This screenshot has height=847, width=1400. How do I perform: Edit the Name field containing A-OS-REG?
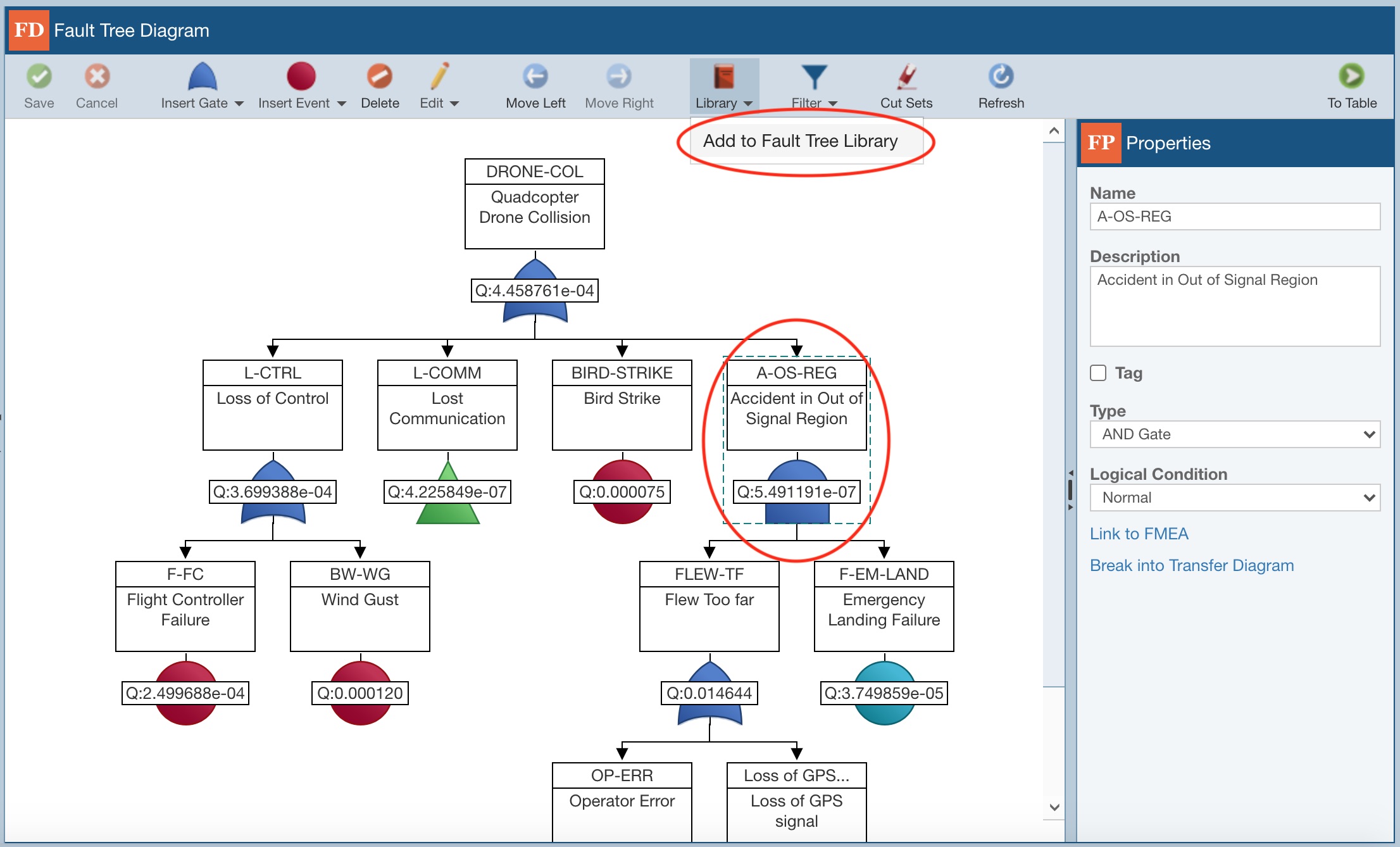tap(1234, 216)
